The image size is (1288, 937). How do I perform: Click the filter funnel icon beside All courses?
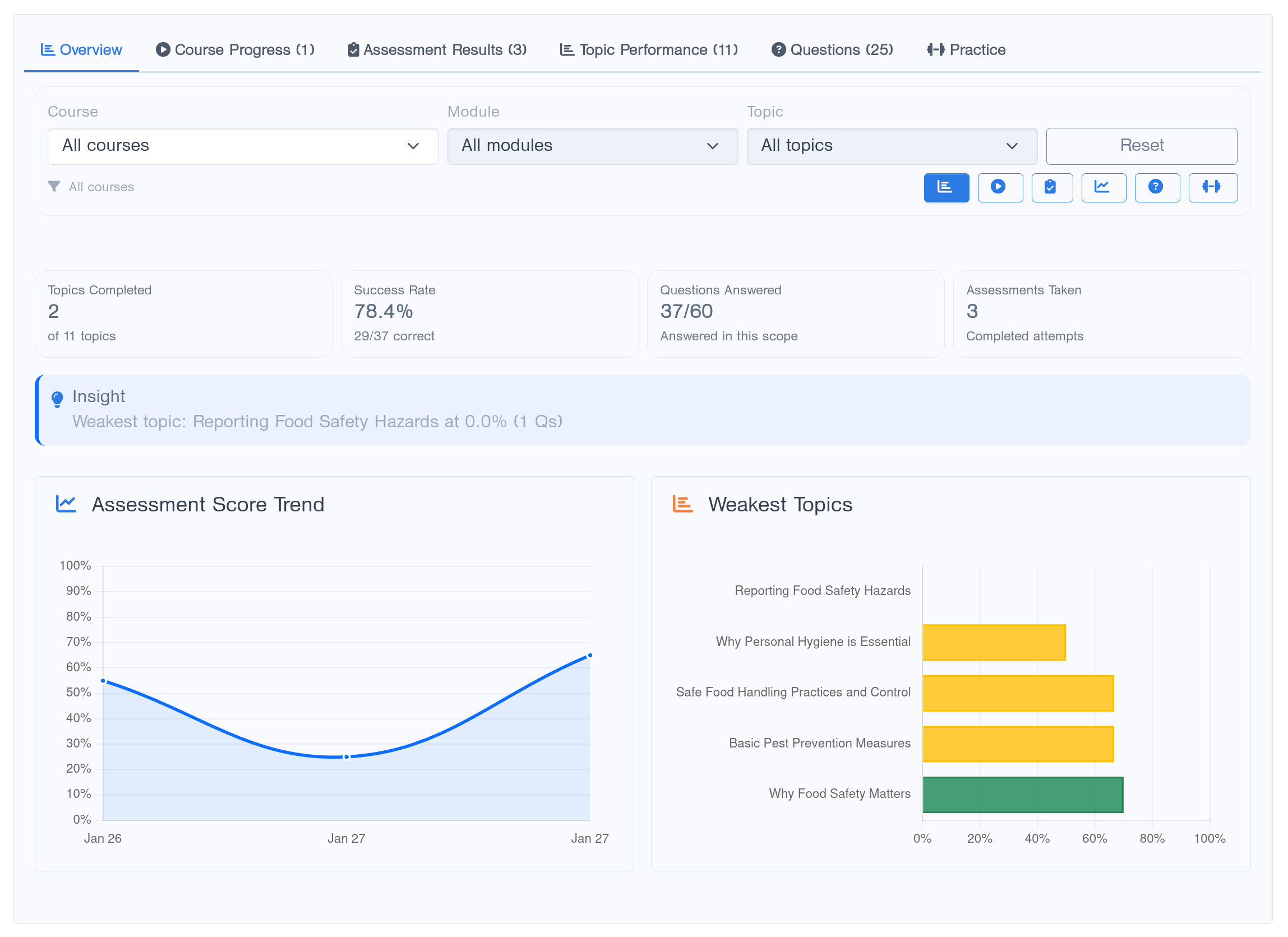[54, 186]
